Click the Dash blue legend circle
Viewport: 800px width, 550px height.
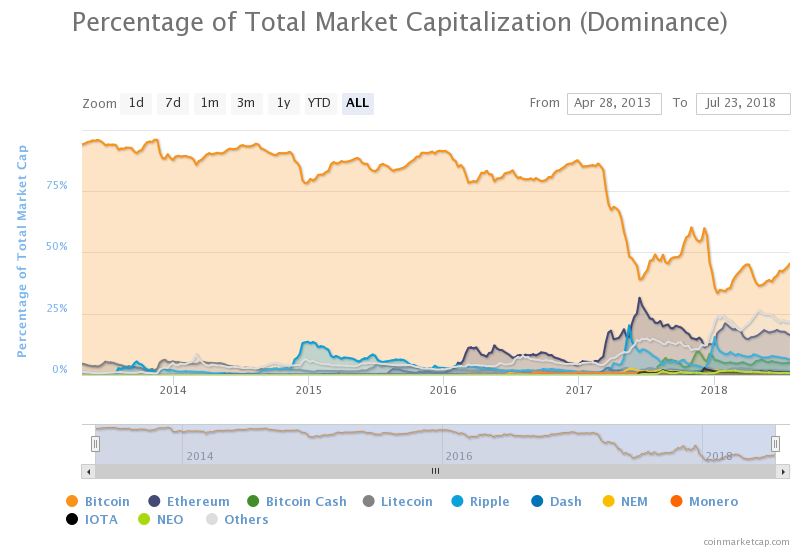537,502
